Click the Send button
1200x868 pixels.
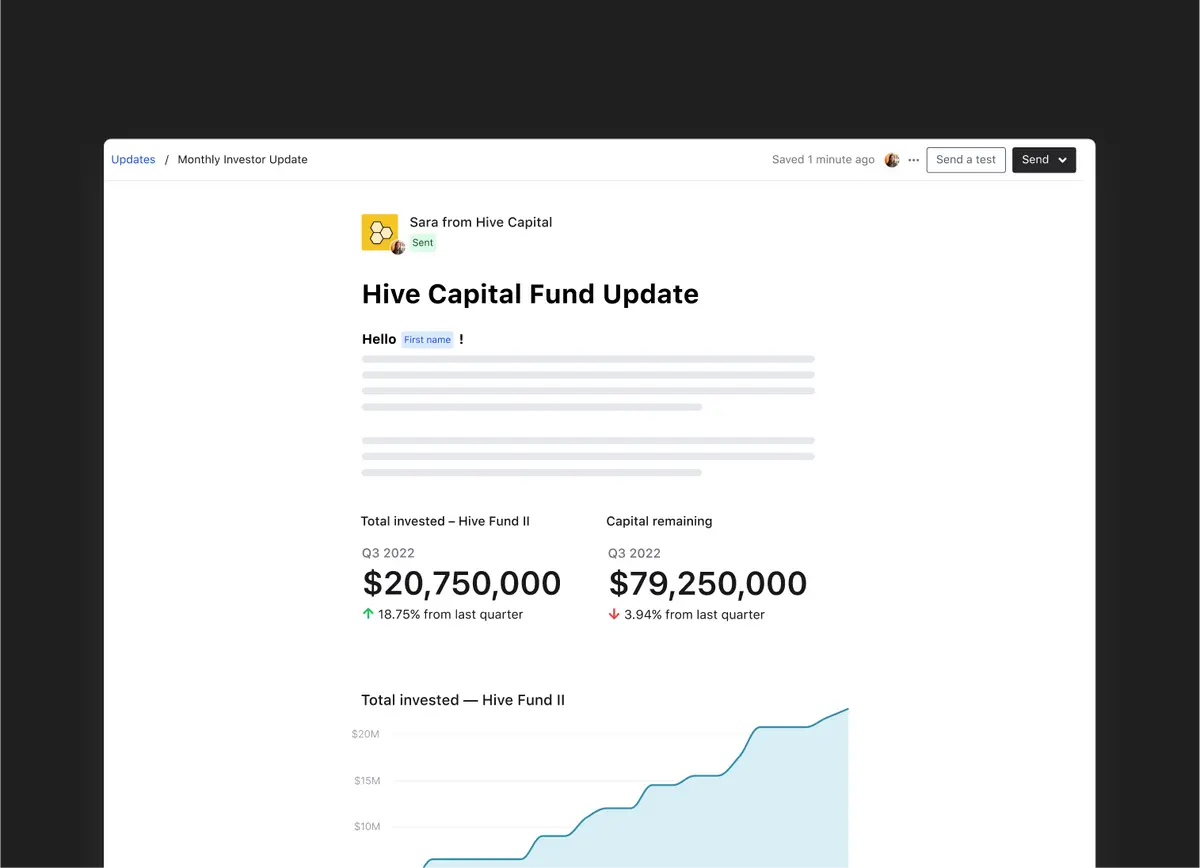(x=1044, y=160)
